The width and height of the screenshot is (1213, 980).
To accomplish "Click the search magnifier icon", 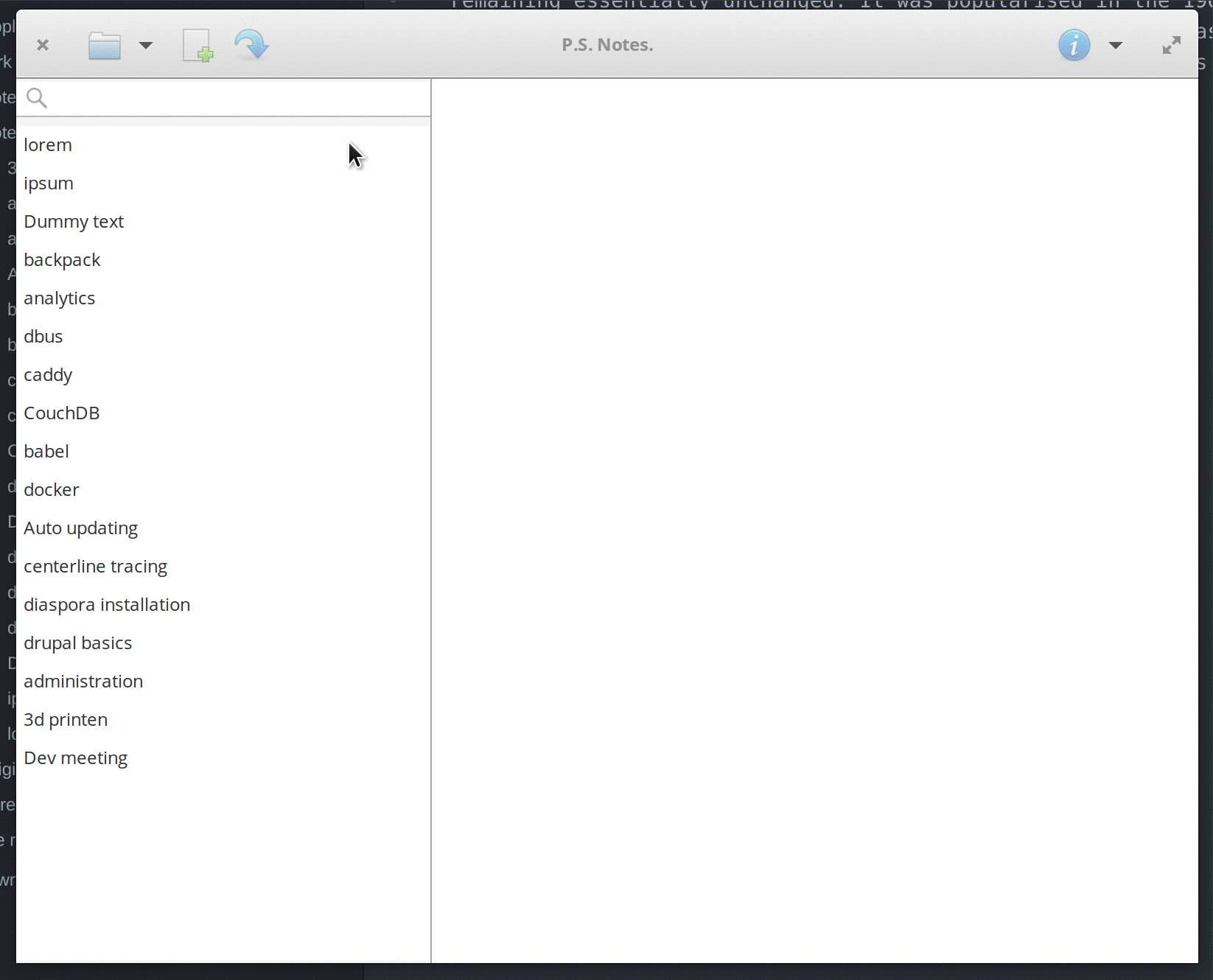I will click(x=36, y=97).
